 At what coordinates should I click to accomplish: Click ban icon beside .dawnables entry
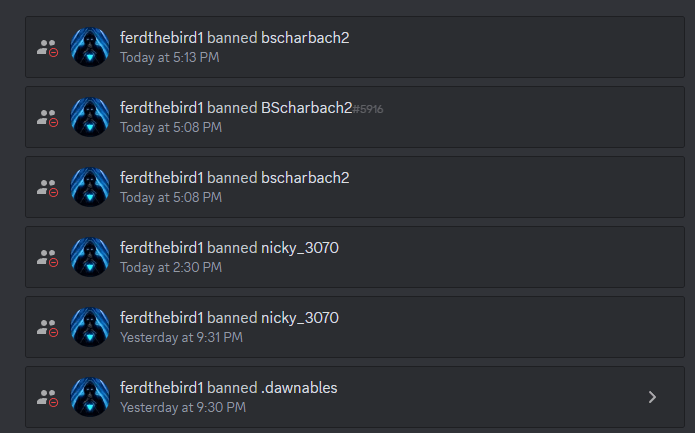(x=47, y=398)
